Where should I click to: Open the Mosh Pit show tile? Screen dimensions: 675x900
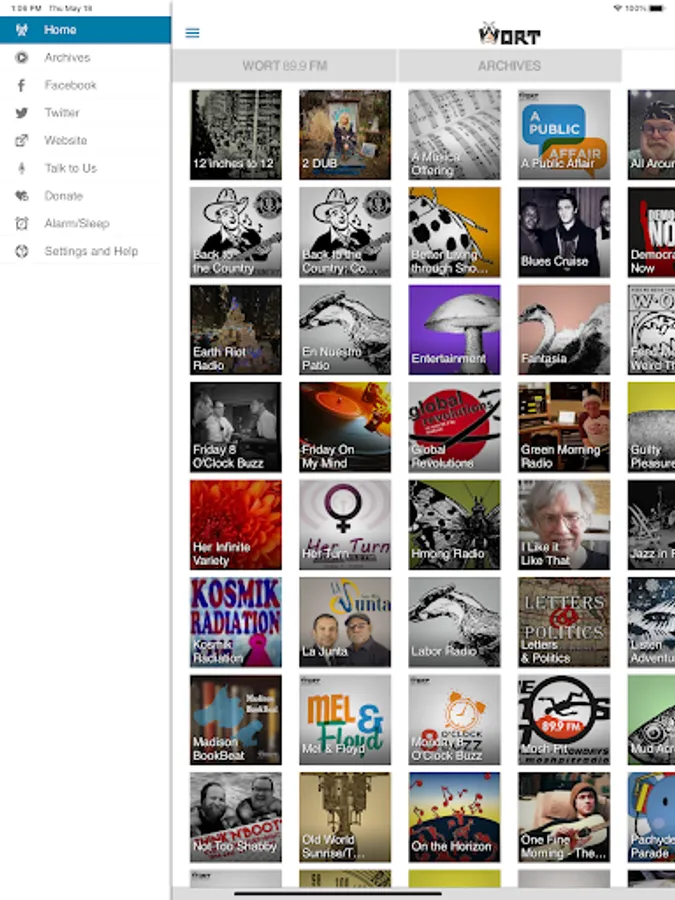564,720
